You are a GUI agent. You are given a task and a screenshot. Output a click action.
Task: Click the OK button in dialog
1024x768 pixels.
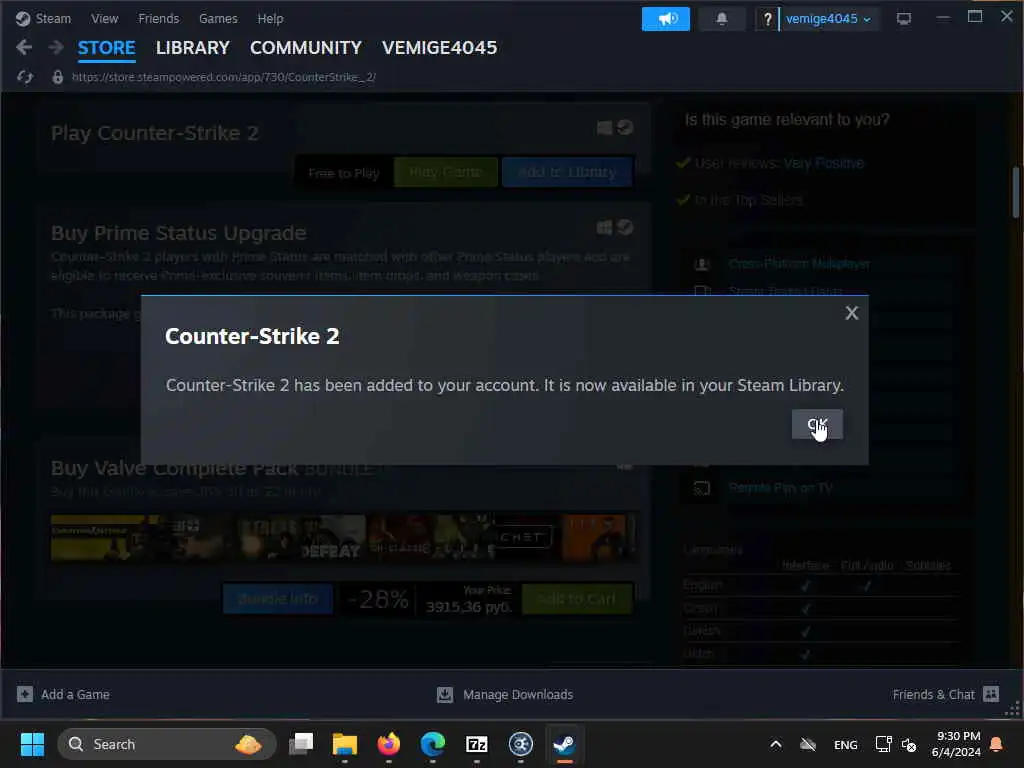(817, 424)
